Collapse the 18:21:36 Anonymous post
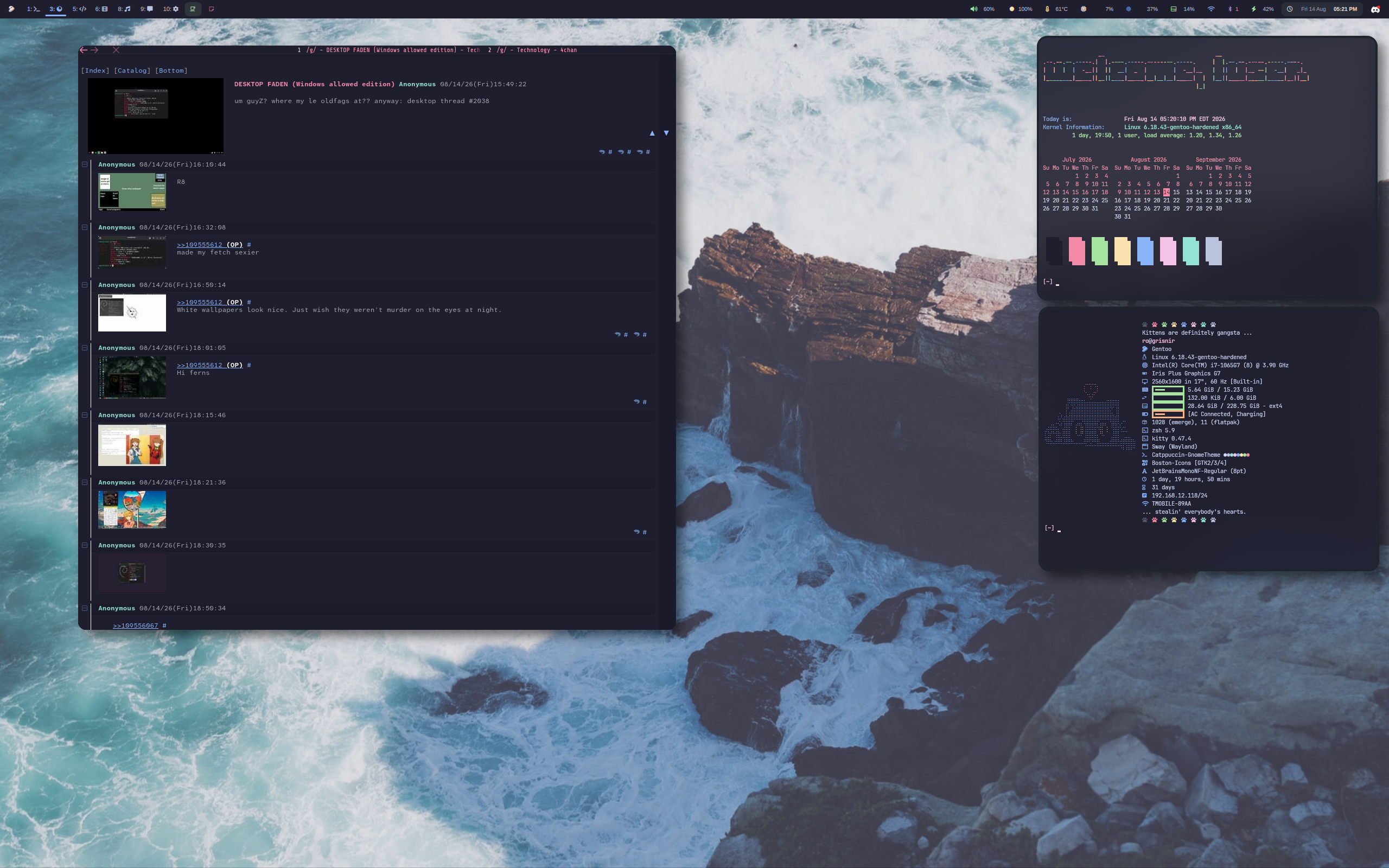 (85, 482)
